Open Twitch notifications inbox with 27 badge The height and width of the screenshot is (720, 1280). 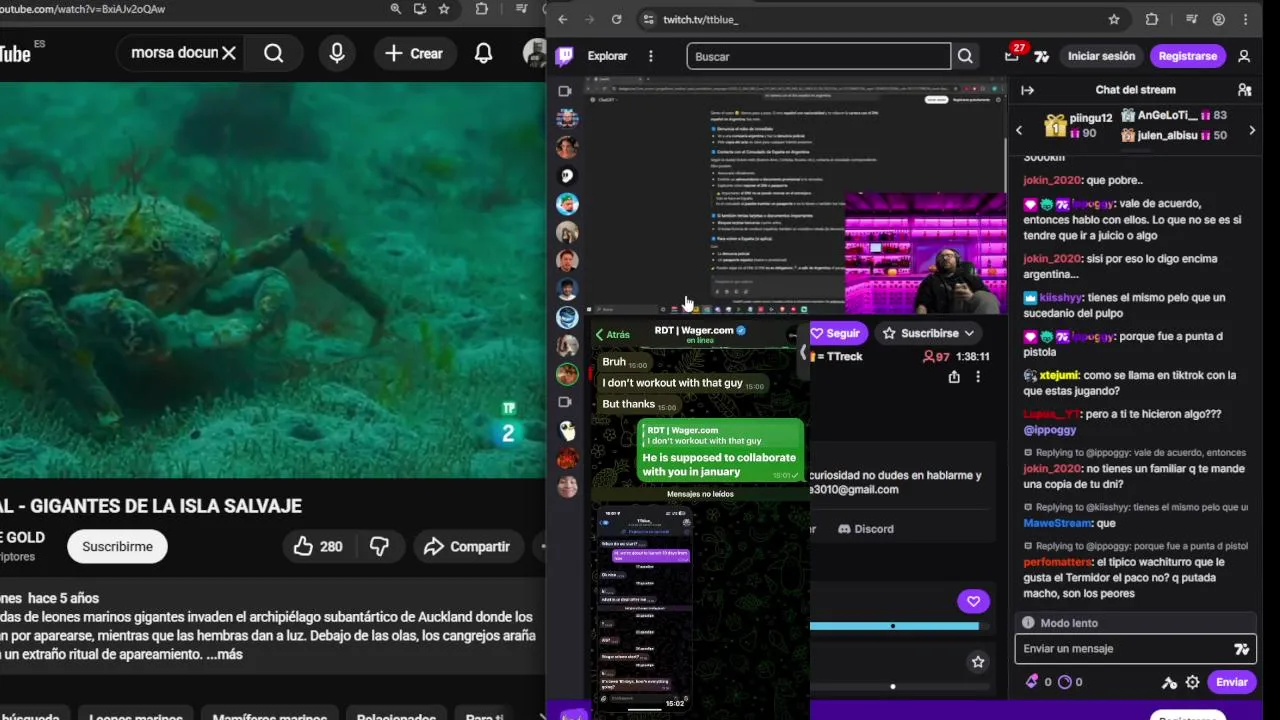tap(1013, 55)
